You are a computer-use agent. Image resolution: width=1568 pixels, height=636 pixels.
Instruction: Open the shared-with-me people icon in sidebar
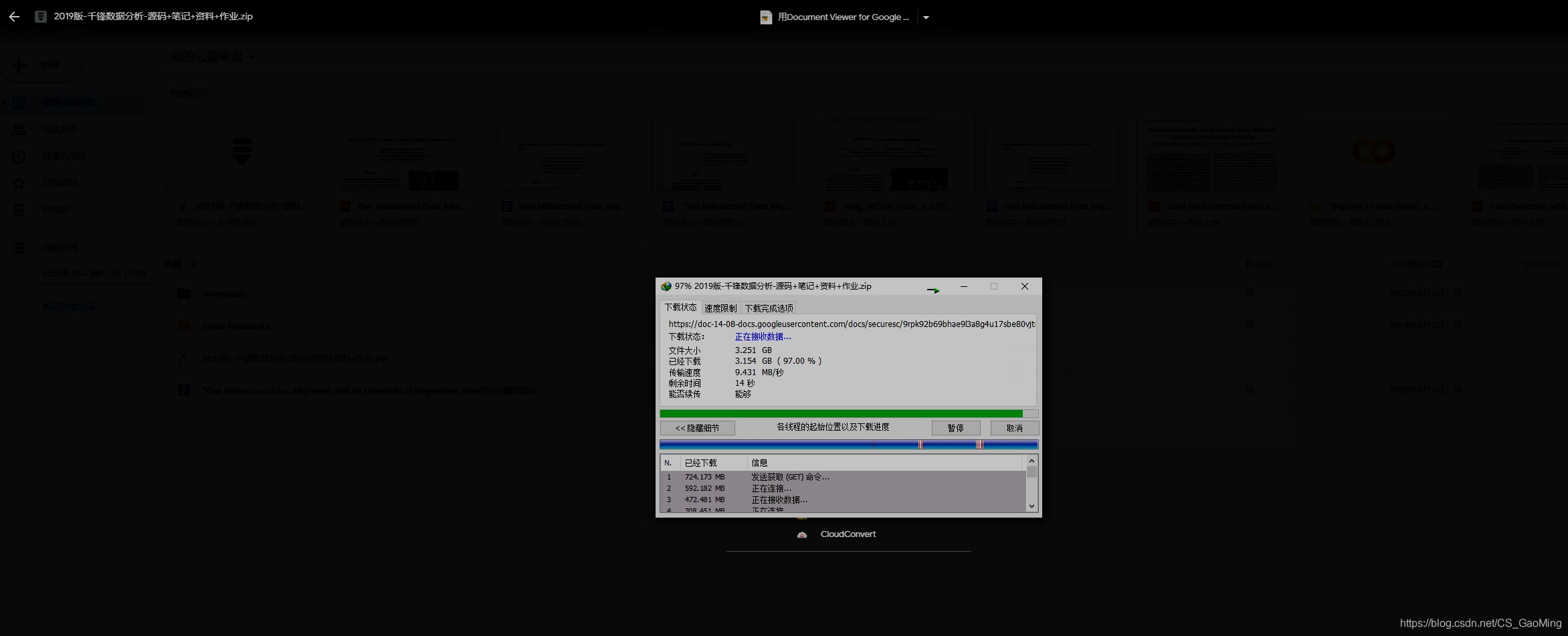(19, 129)
